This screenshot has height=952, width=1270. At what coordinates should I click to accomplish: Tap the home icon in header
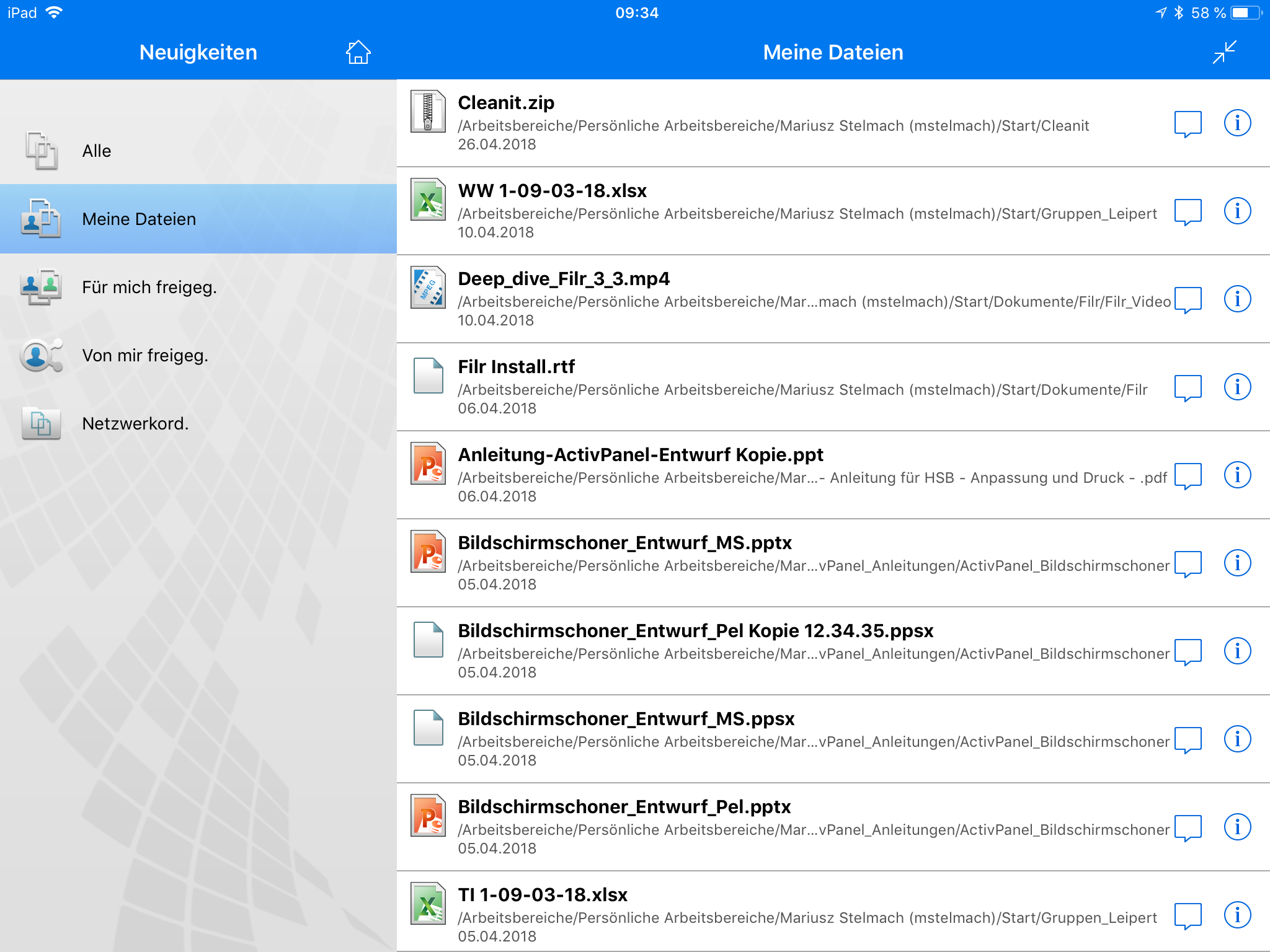[358, 53]
